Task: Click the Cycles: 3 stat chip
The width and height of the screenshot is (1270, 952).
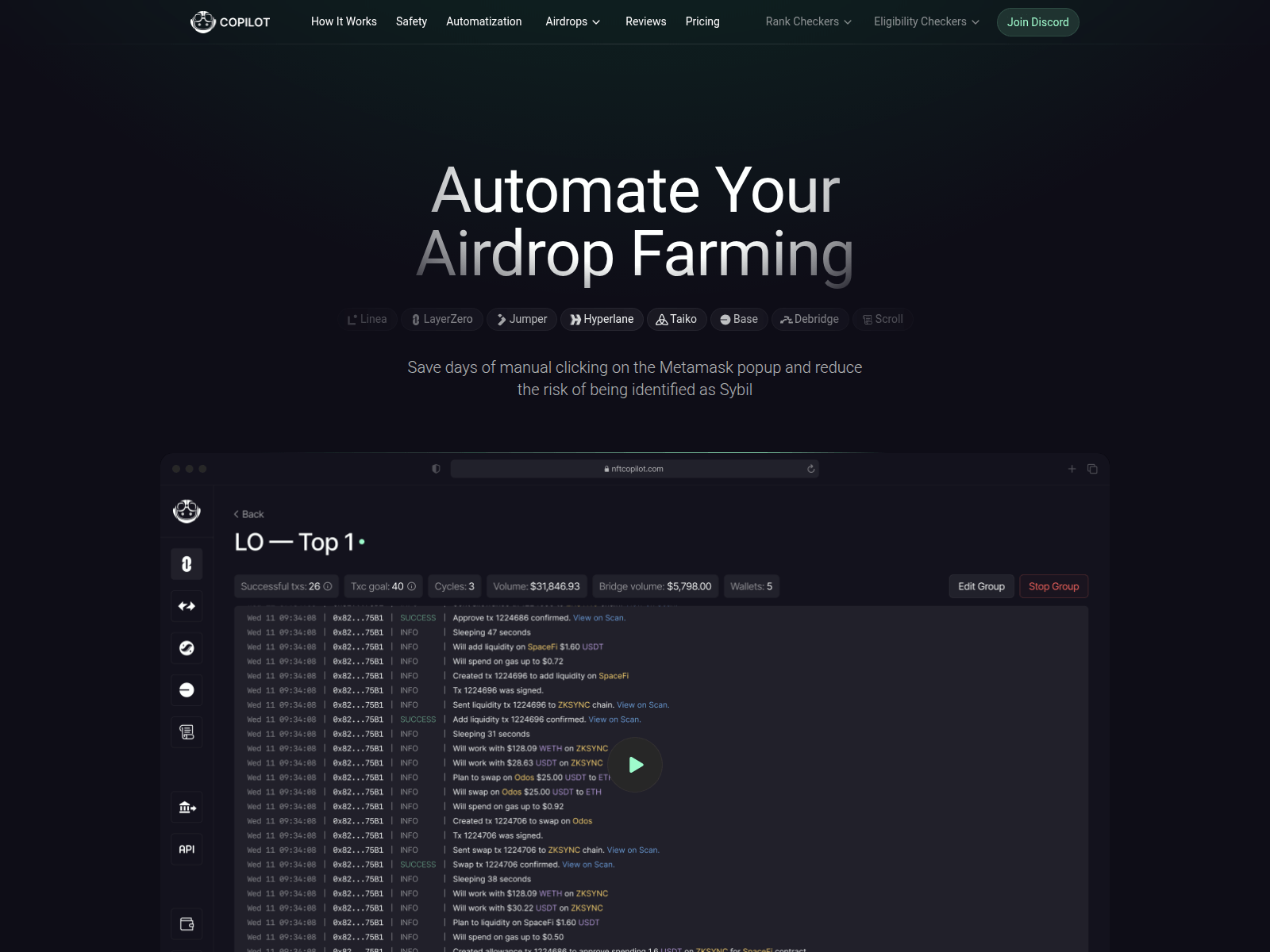Action: point(455,586)
